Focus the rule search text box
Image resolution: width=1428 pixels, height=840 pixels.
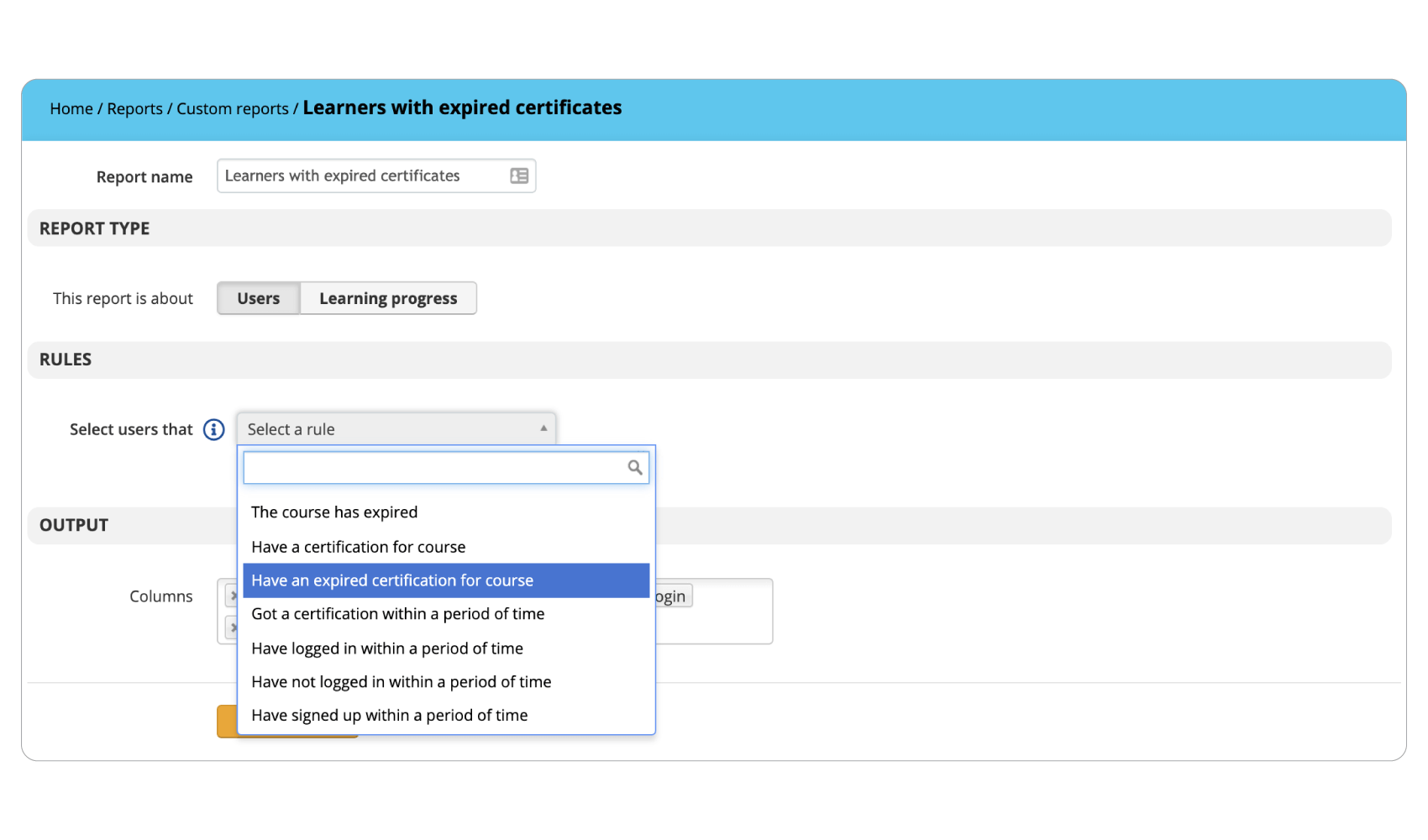point(433,468)
